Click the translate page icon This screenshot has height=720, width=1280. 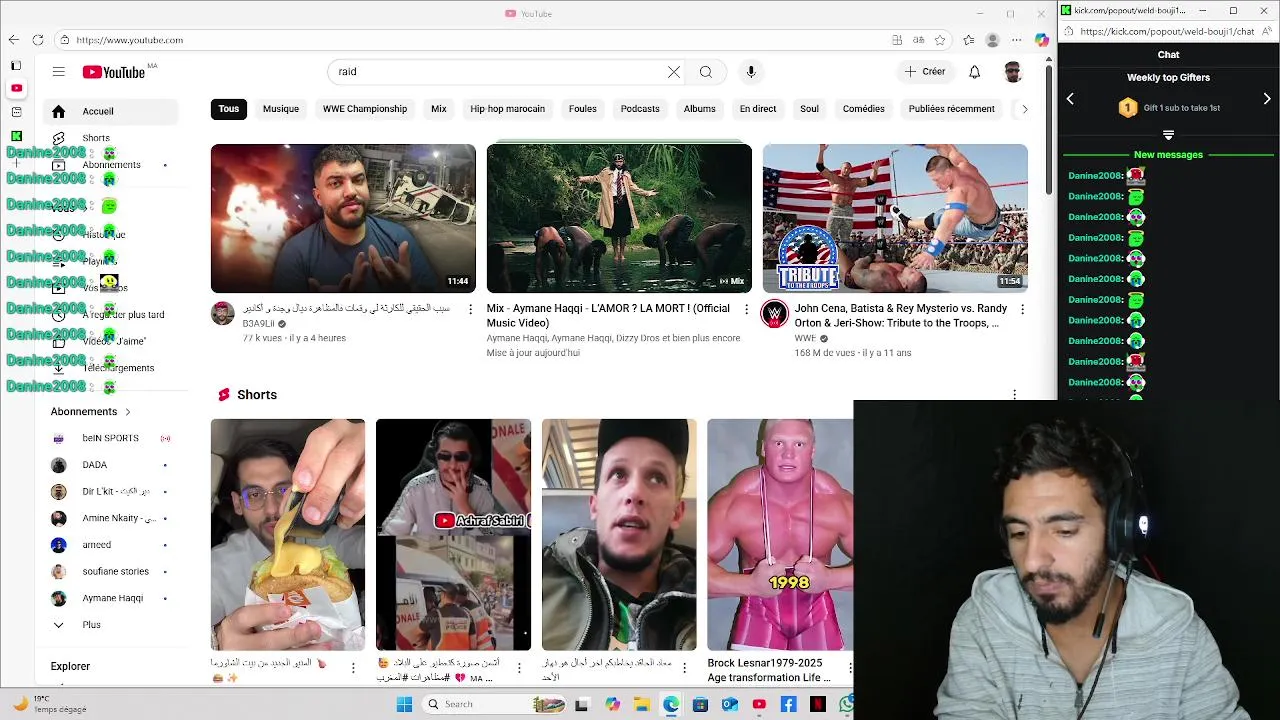coord(918,40)
